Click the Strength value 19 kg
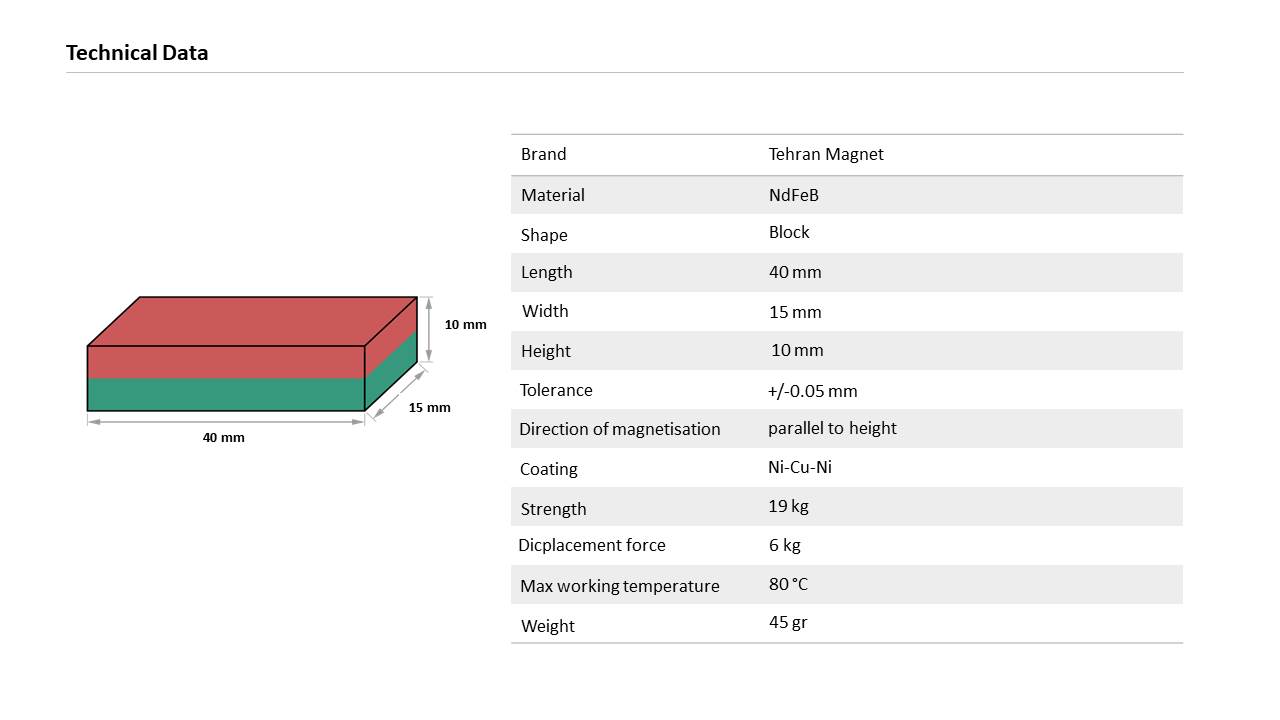This screenshot has width=1280, height=720. [788, 506]
